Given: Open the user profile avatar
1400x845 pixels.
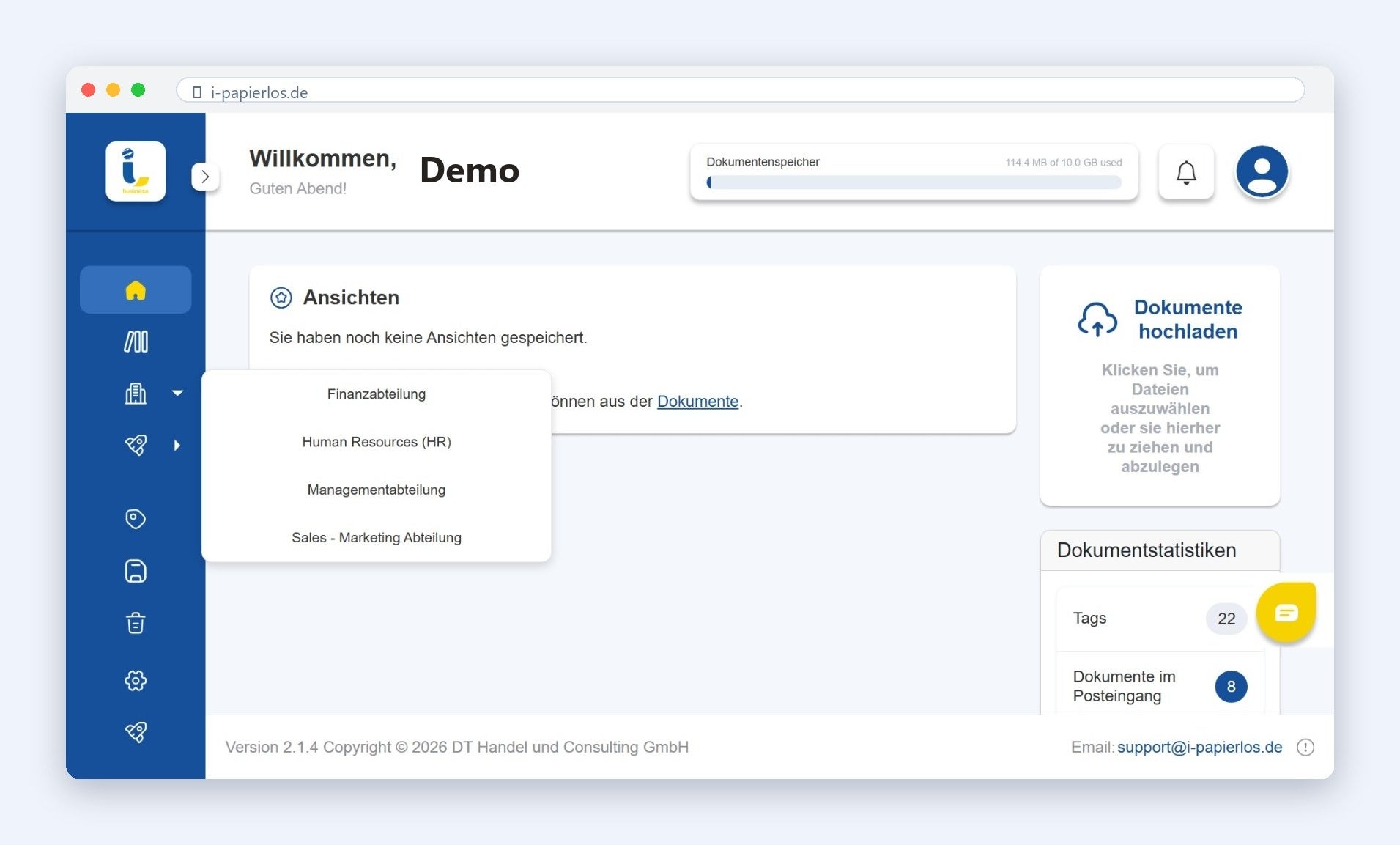Looking at the screenshot, I should (1262, 171).
